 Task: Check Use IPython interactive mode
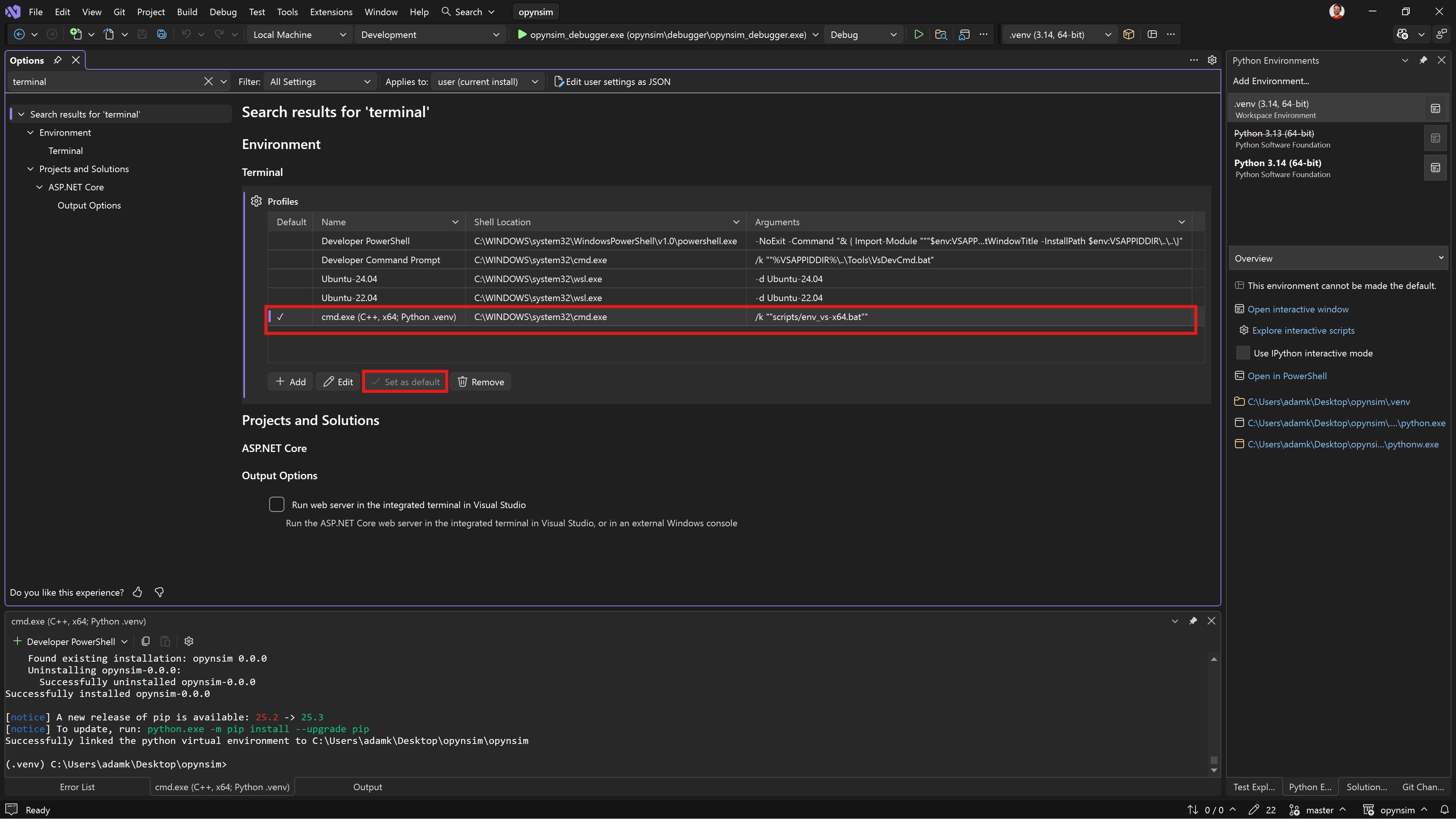(1243, 353)
